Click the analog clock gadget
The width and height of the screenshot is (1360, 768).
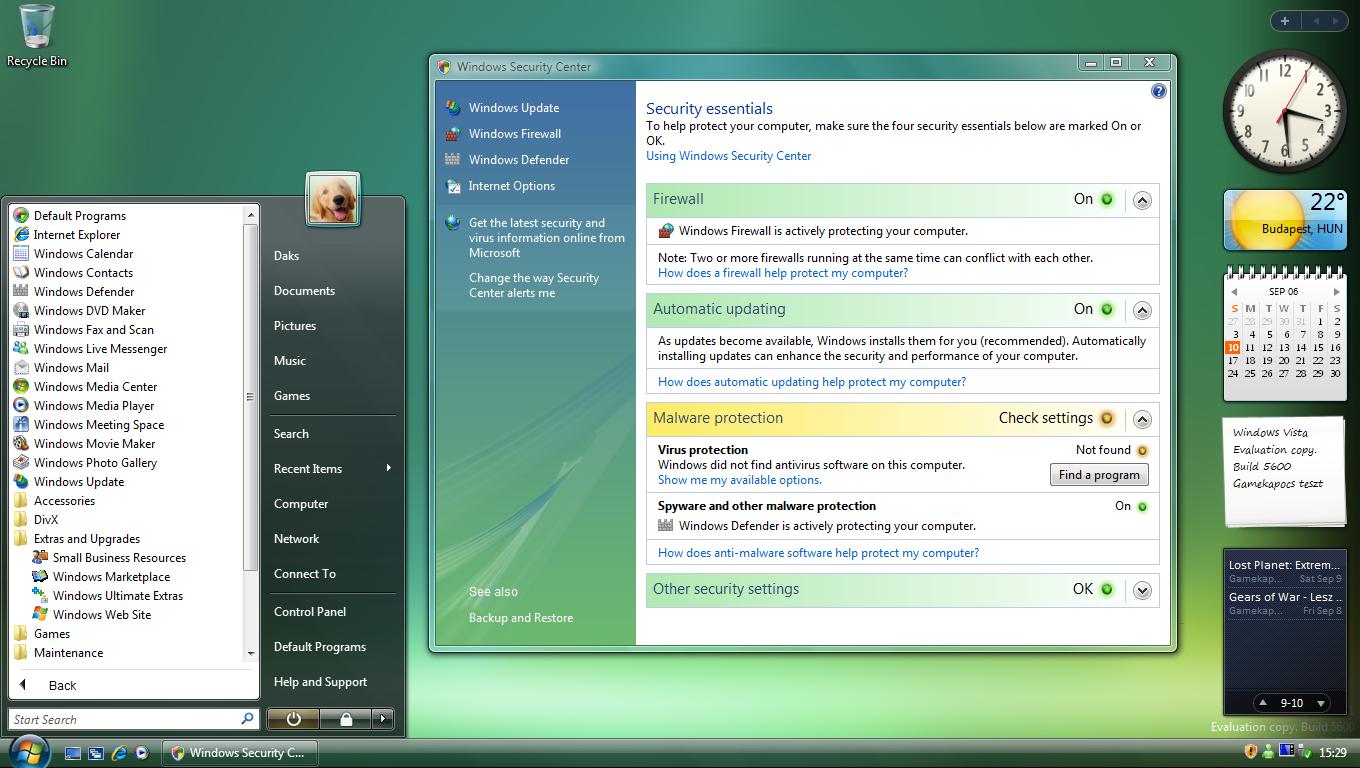[x=1284, y=110]
